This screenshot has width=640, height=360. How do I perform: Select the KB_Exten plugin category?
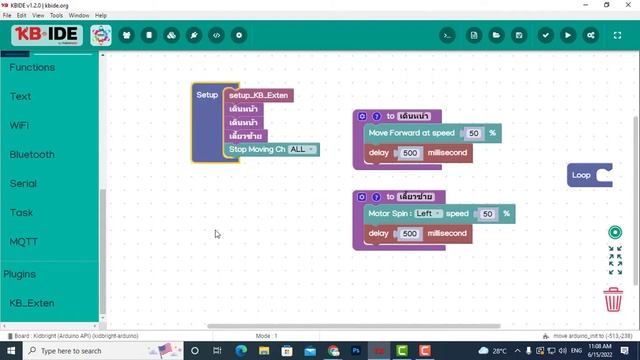(x=32, y=303)
